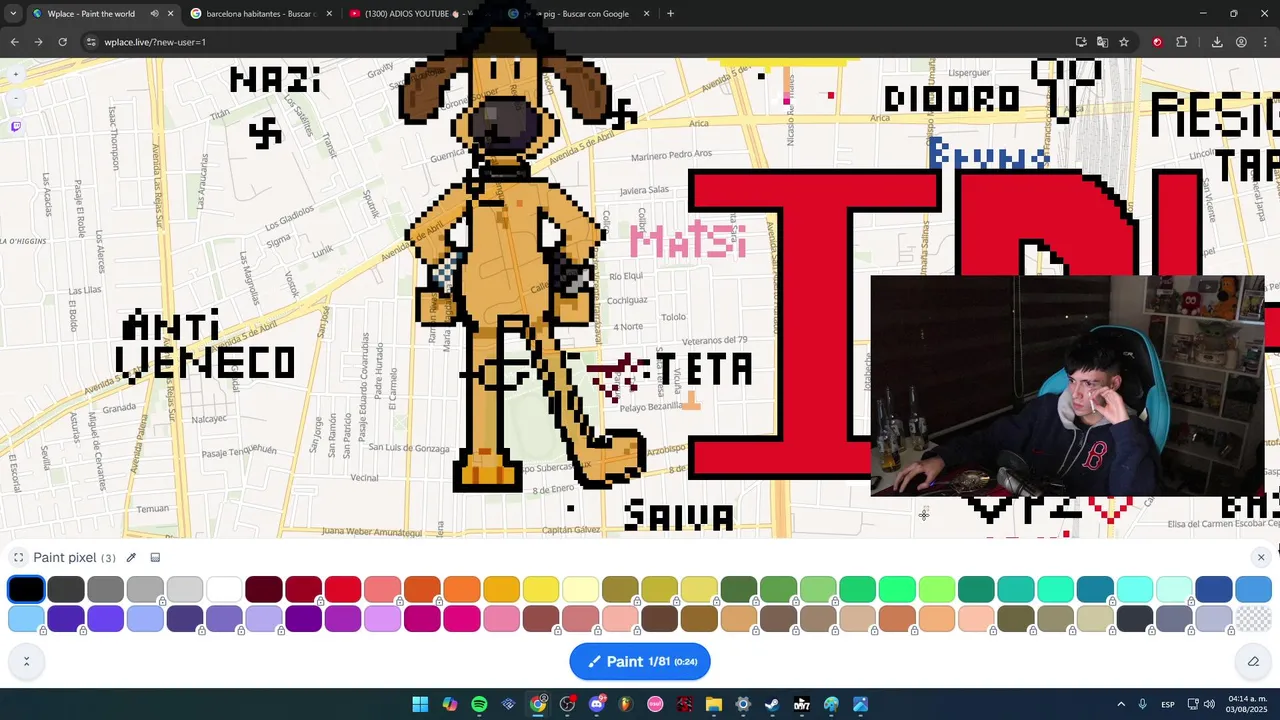Select the pencil icon next to Paint pixel
Screen dimensions: 1280x720
pos(131,558)
